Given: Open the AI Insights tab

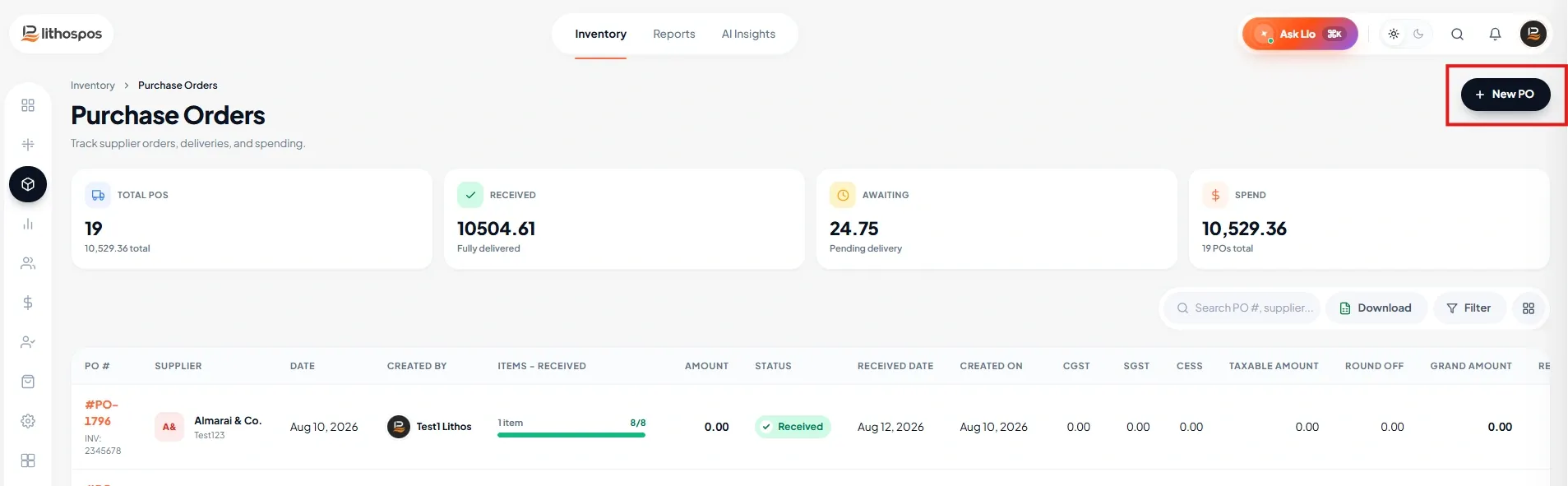Looking at the screenshot, I should coord(748,34).
